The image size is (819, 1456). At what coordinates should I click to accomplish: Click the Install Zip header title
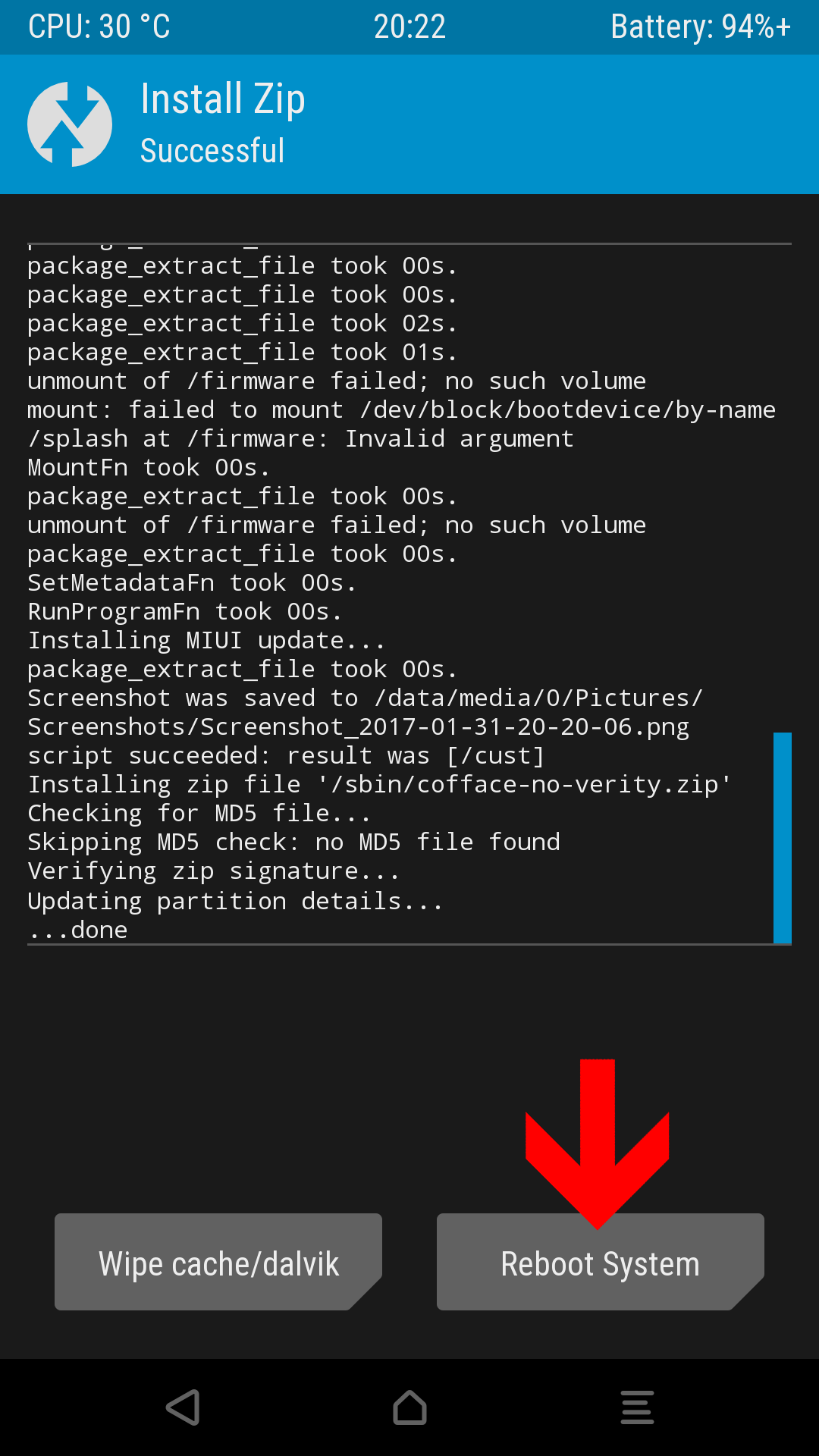pyautogui.click(x=223, y=99)
